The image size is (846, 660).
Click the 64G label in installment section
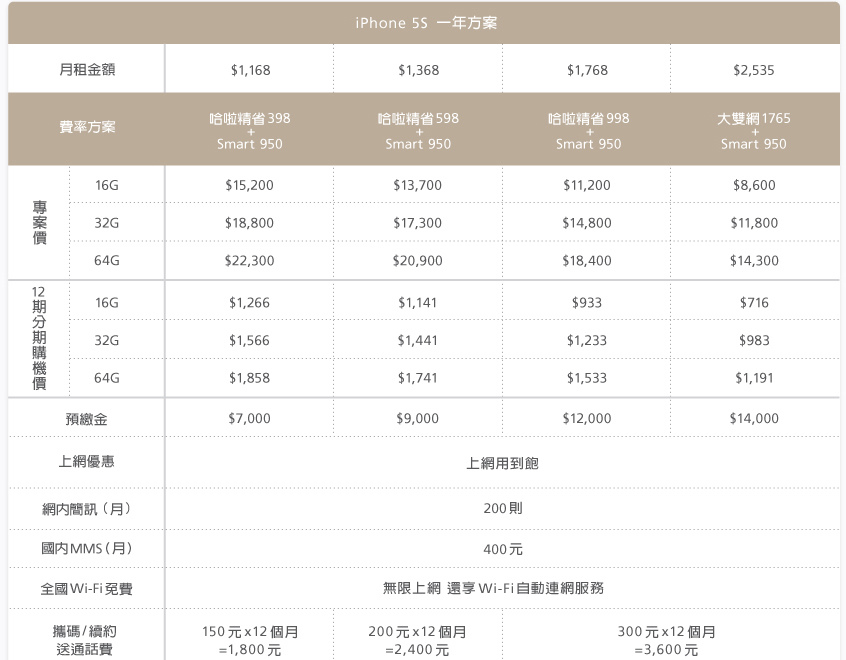click(106, 378)
